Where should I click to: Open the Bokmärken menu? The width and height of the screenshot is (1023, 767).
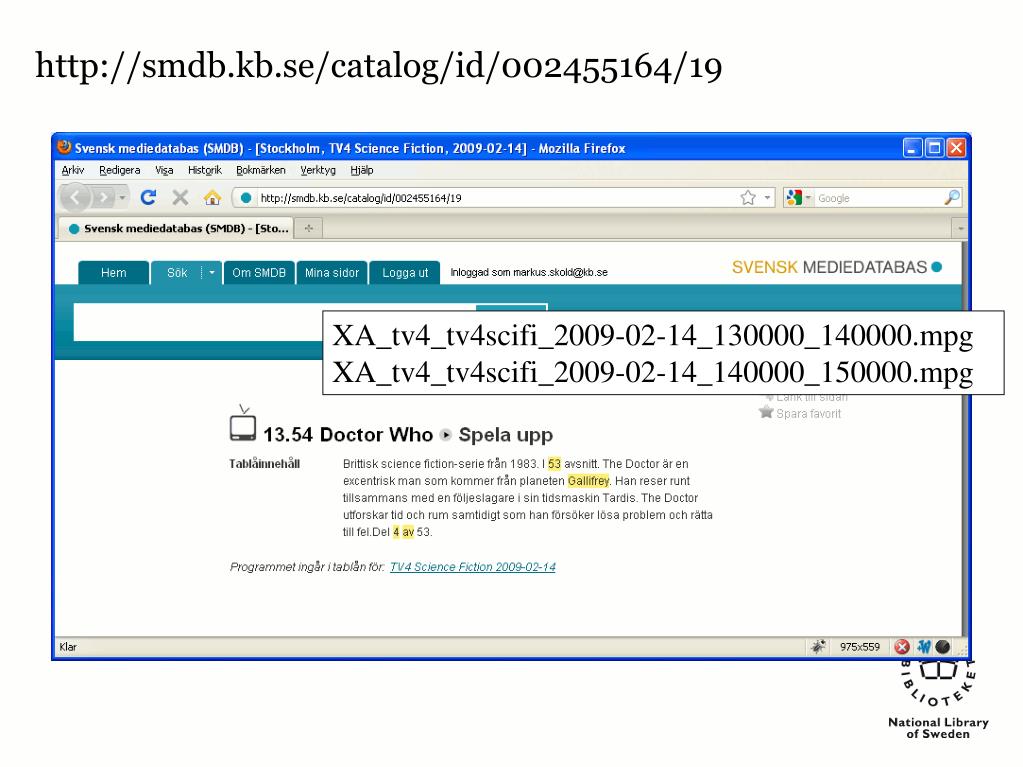(260, 170)
